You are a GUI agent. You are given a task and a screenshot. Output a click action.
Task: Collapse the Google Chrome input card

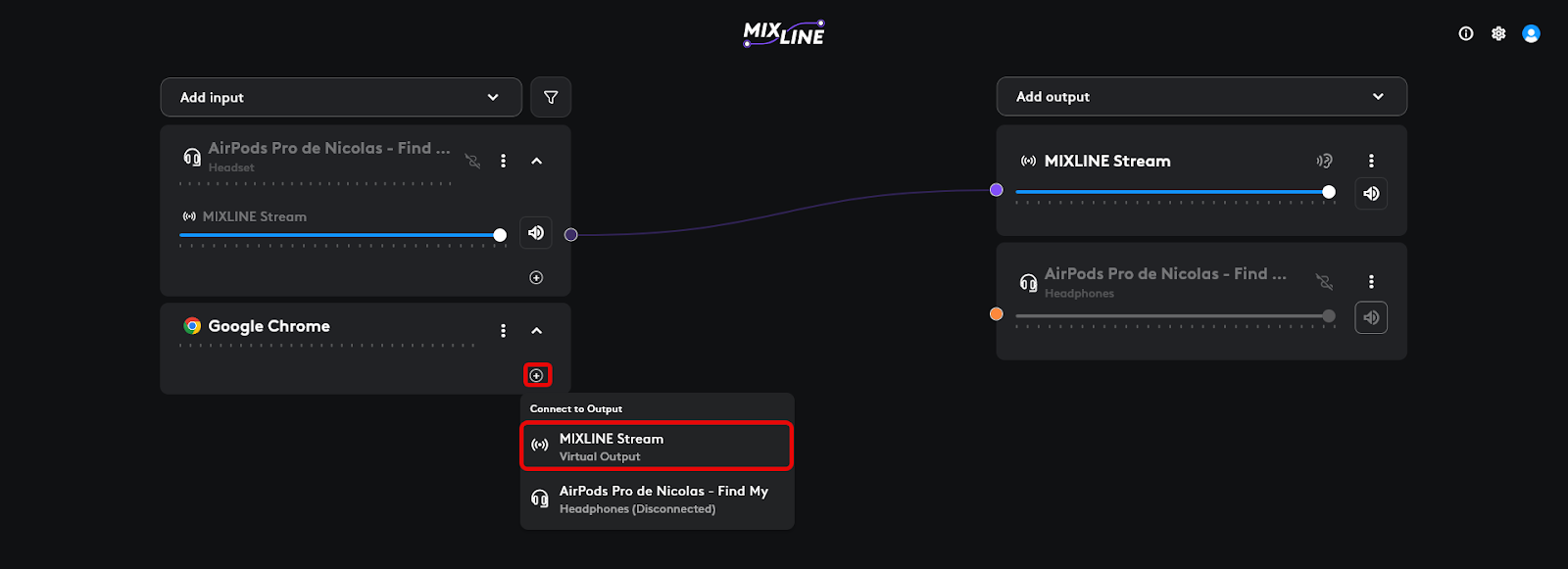click(x=537, y=331)
